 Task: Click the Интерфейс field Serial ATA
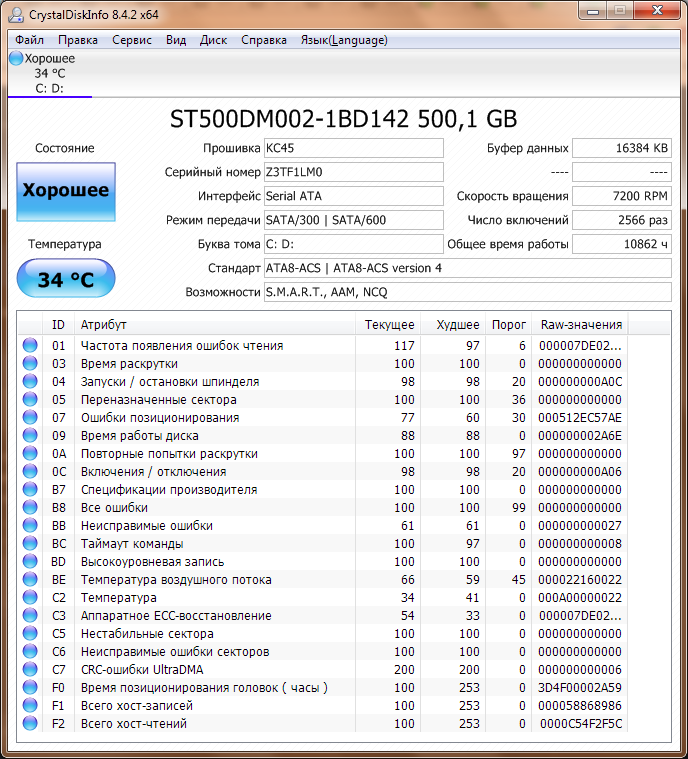click(x=353, y=196)
